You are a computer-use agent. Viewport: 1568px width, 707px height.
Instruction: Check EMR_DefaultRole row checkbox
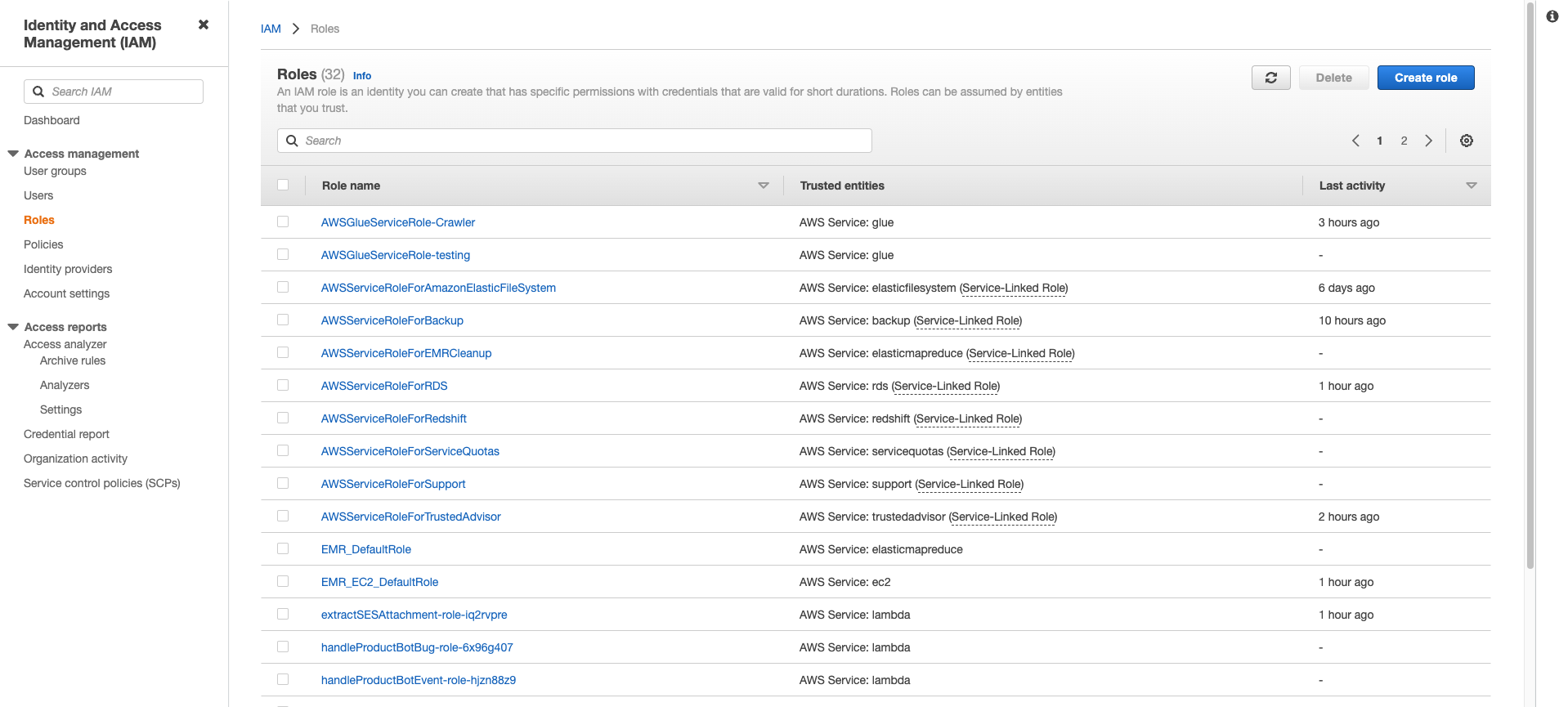click(x=283, y=548)
